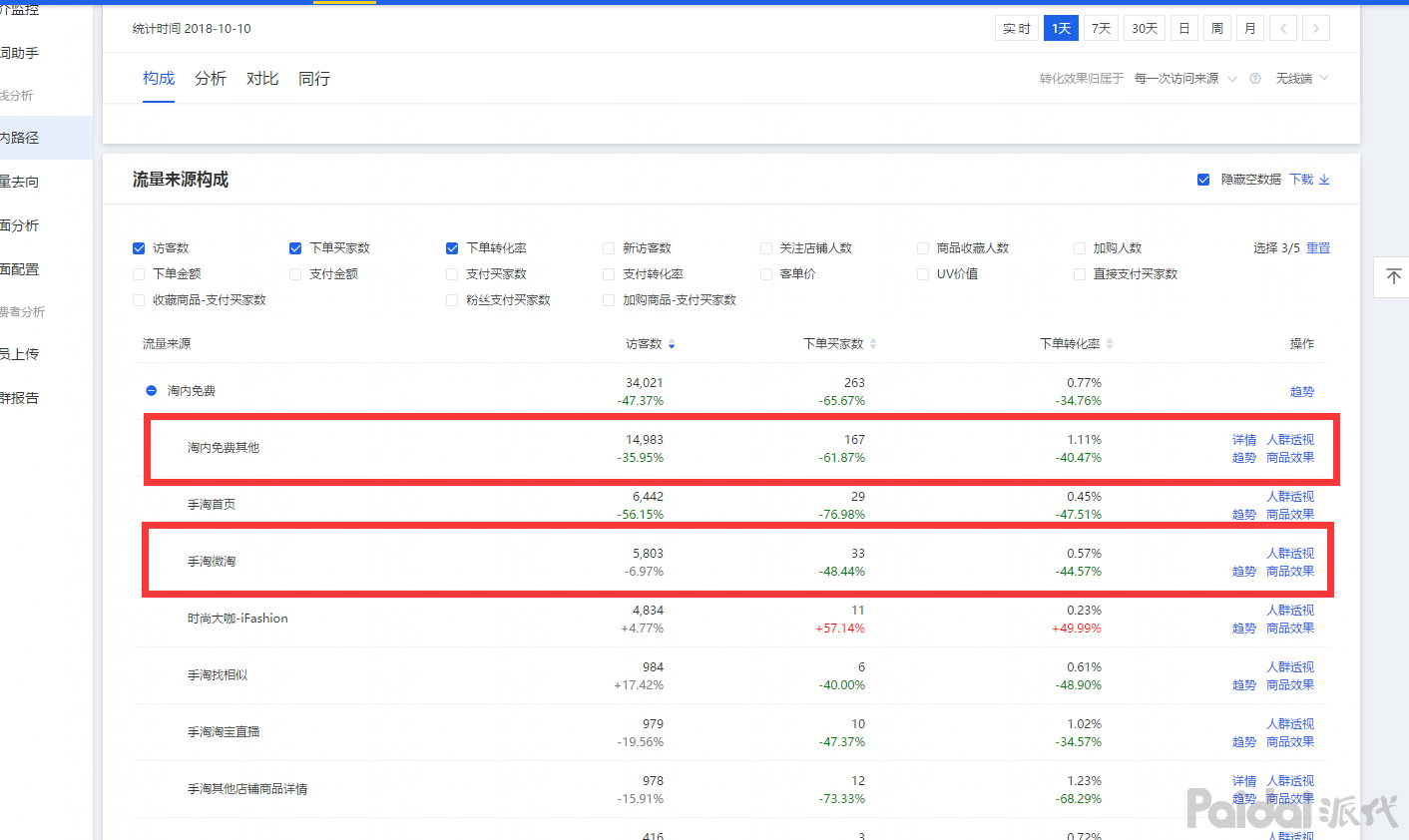Select the 月 granularity button
Image resolution: width=1409 pixels, height=840 pixels.
(x=1250, y=28)
